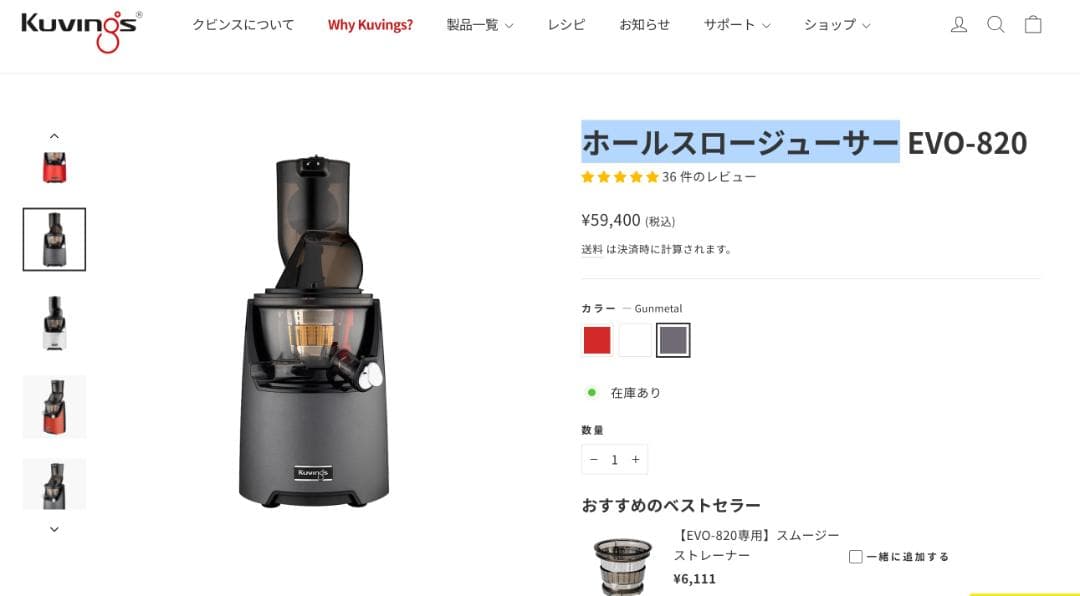Open the account login icon
The image size is (1080, 596).
point(959,25)
